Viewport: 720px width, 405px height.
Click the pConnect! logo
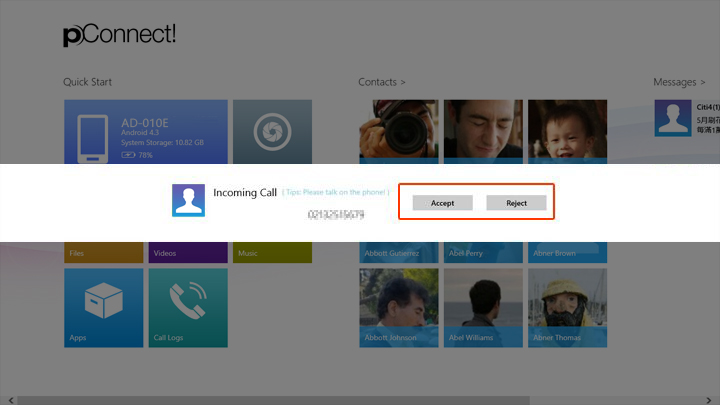tap(119, 34)
